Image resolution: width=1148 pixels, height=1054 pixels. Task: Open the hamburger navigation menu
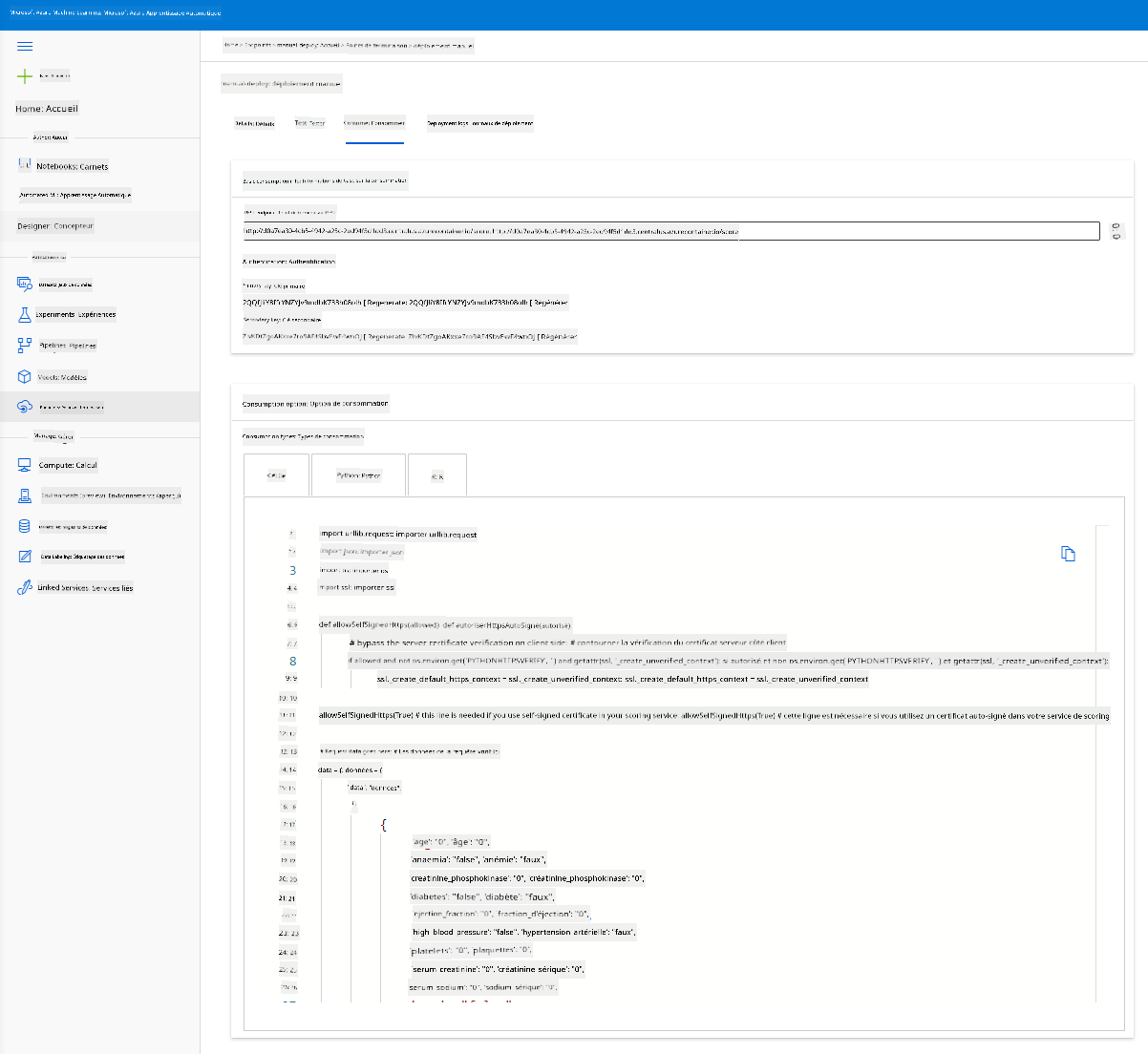pyautogui.click(x=25, y=46)
